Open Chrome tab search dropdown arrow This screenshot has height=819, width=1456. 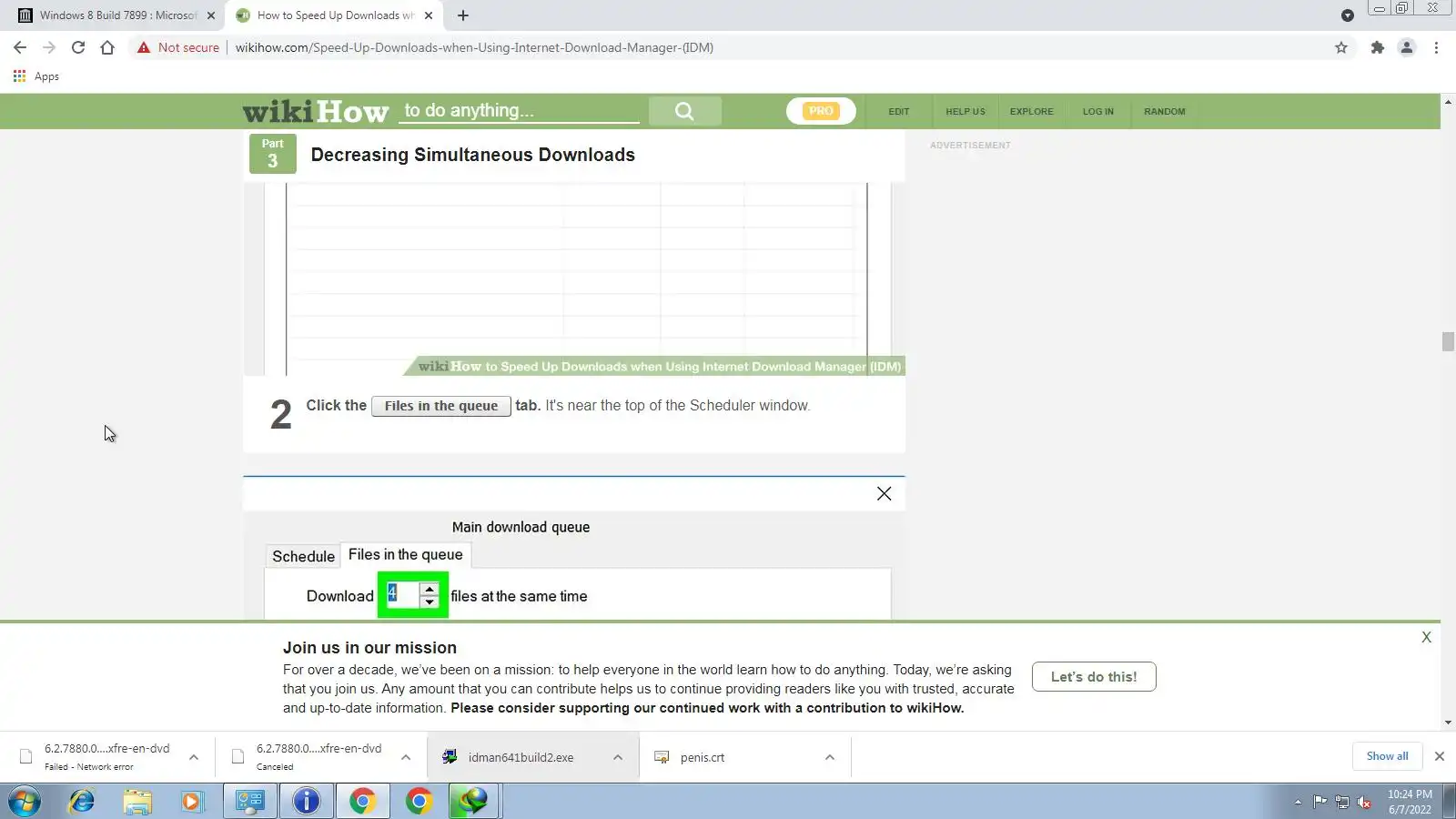pyautogui.click(x=1348, y=15)
